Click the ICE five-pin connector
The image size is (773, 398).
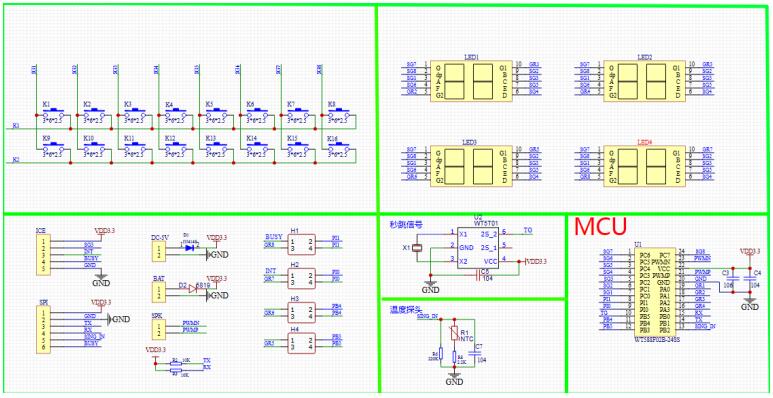[x=43, y=254]
